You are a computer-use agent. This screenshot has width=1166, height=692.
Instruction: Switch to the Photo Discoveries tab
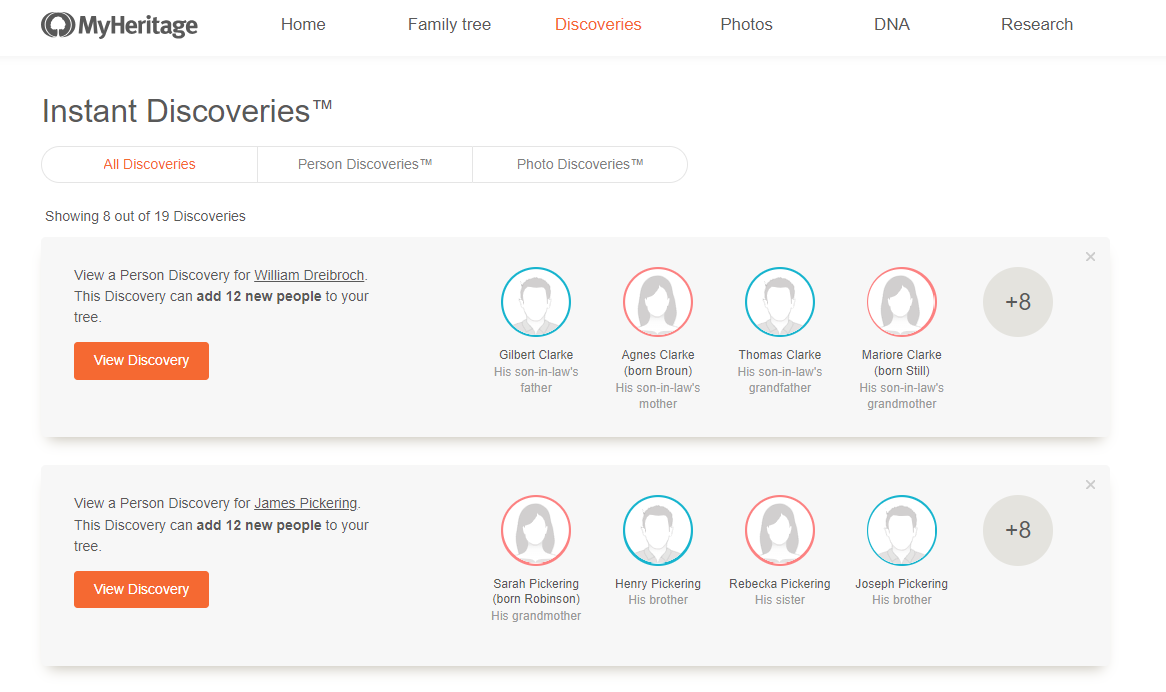point(579,164)
